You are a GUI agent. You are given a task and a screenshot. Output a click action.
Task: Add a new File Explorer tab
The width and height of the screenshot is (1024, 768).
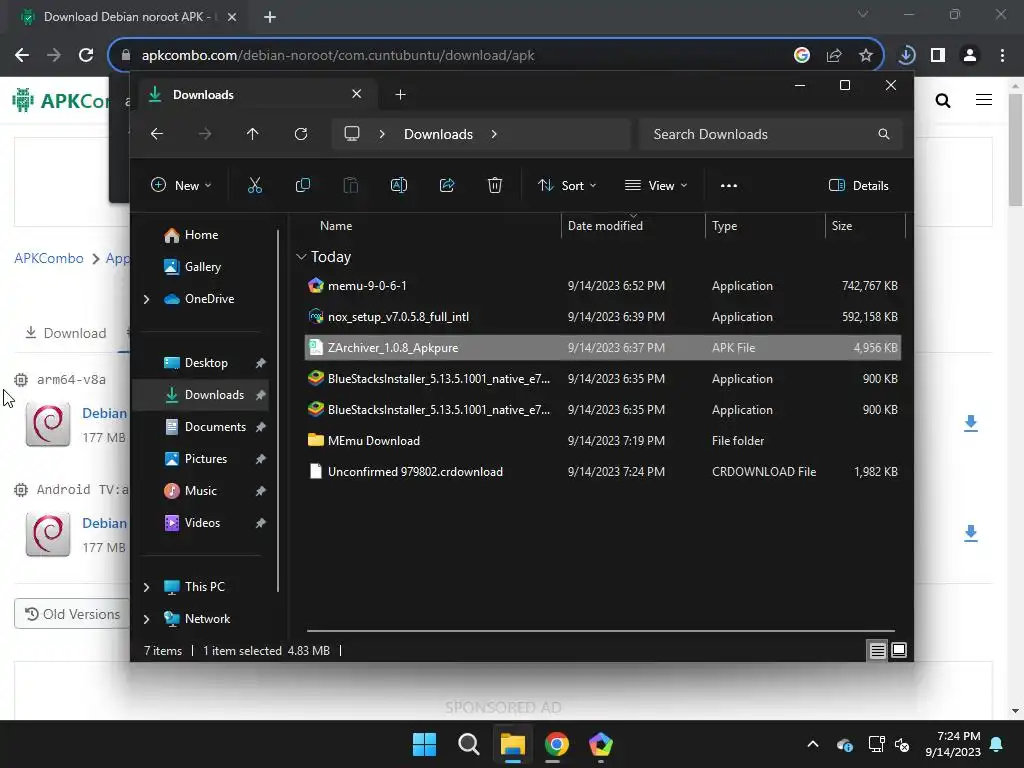coord(400,95)
